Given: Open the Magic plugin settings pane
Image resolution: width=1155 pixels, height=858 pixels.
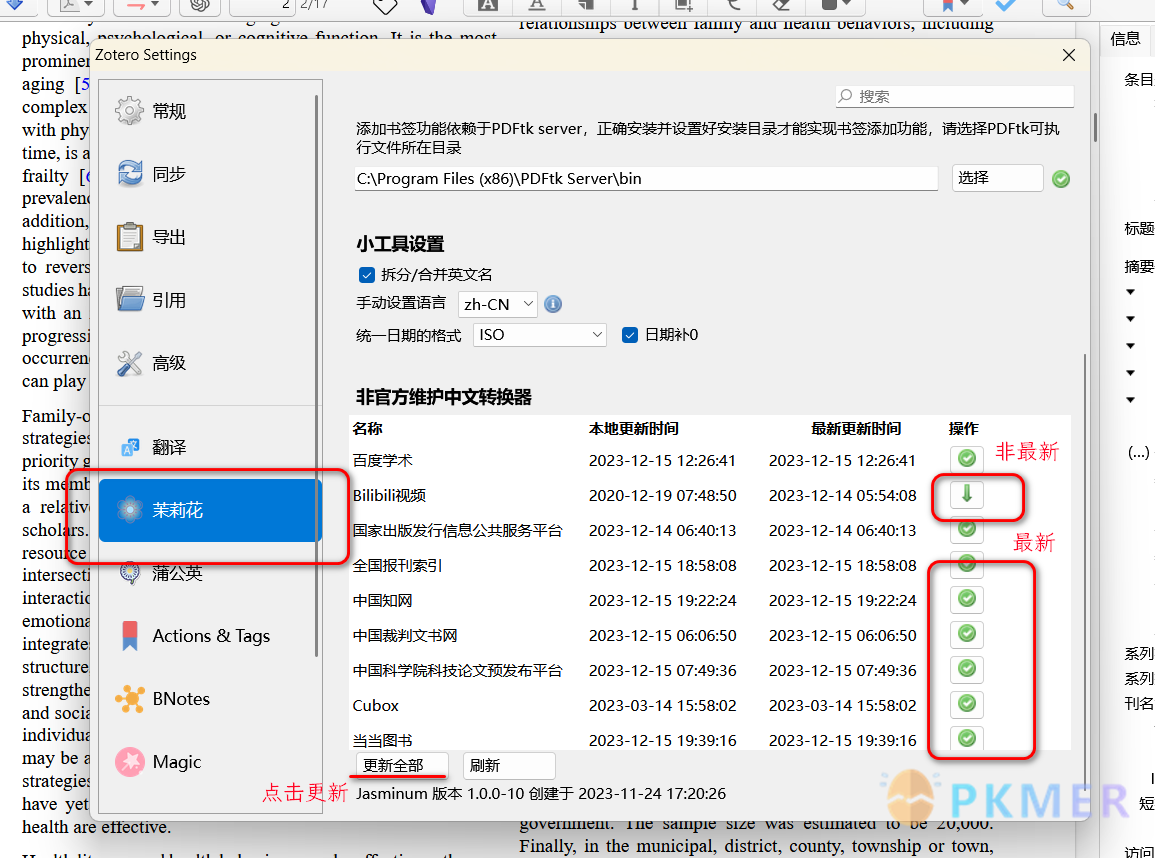Looking at the screenshot, I should [210, 762].
